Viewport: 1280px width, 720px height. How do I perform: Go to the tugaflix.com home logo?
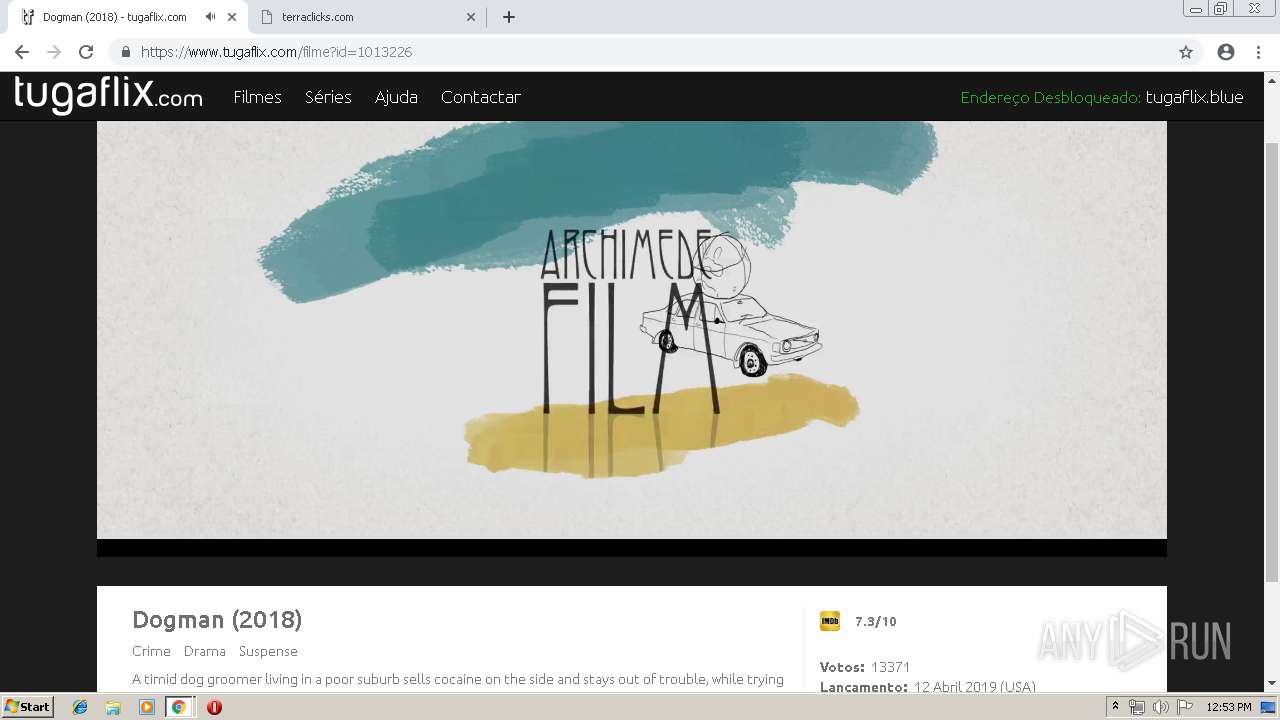(x=108, y=95)
